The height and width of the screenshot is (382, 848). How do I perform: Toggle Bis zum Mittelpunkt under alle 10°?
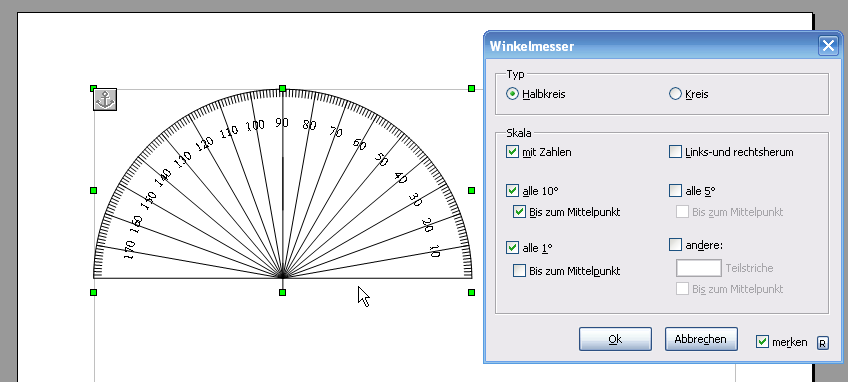coord(519,212)
